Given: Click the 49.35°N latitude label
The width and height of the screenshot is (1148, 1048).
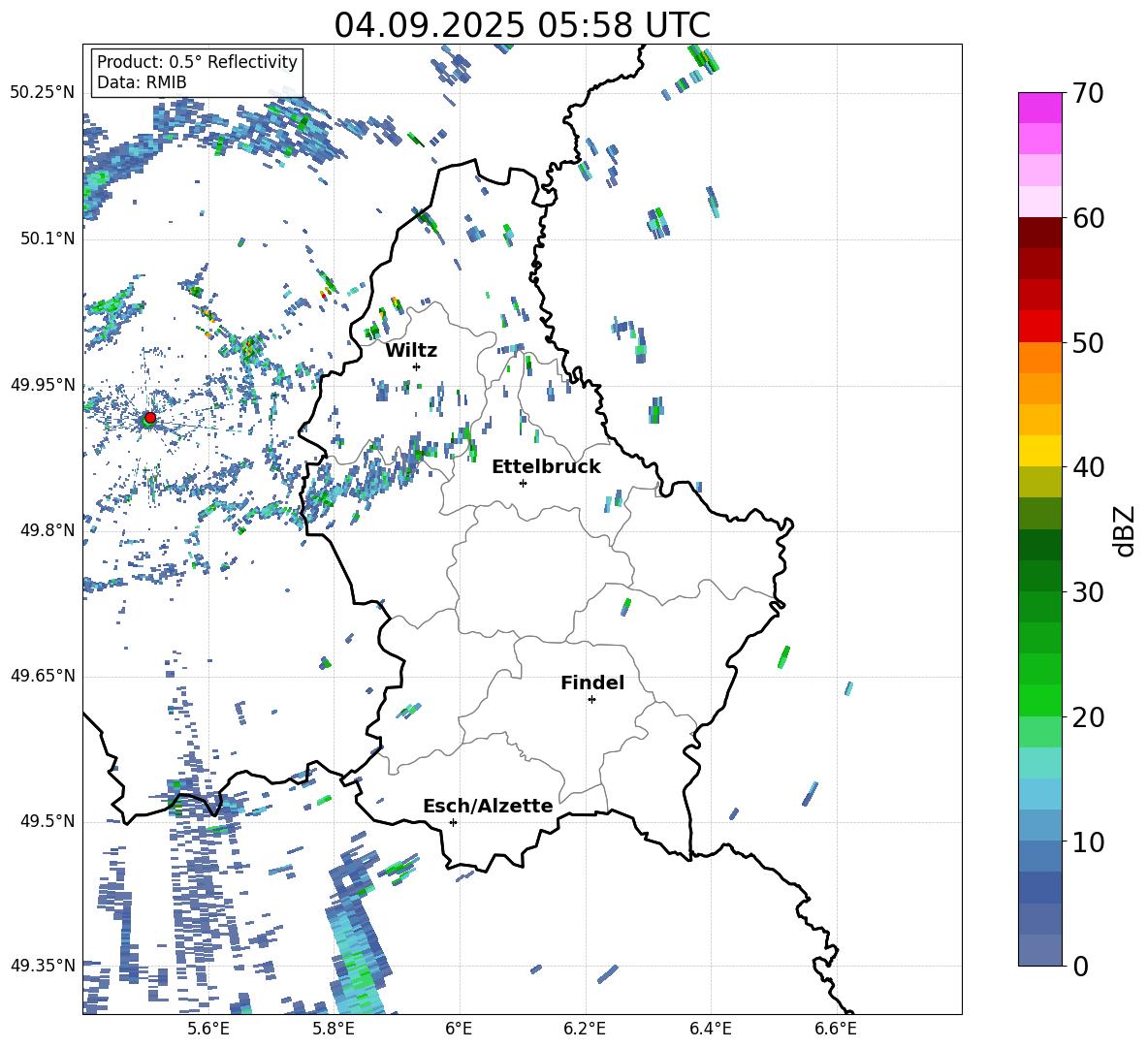Looking at the screenshot, I should (x=43, y=966).
